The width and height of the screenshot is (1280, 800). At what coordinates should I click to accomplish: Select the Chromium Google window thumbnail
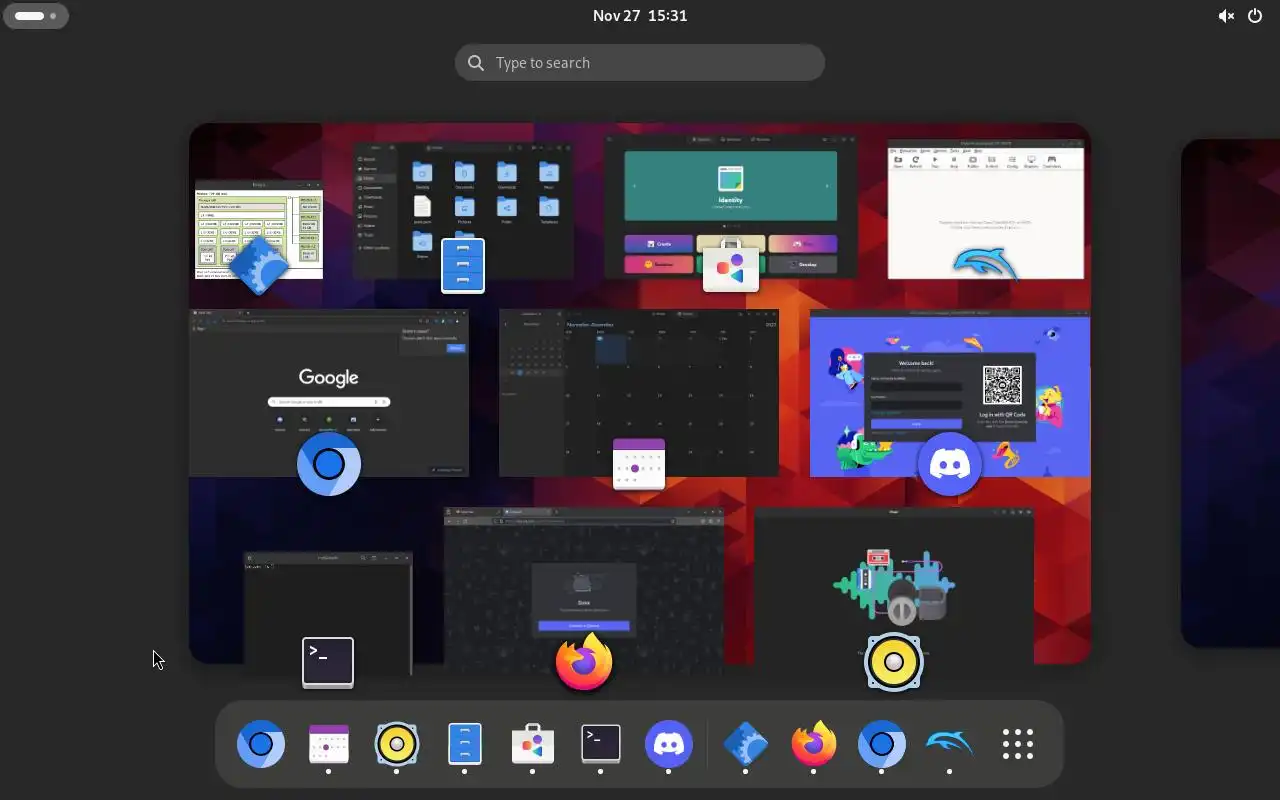coord(329,393)
